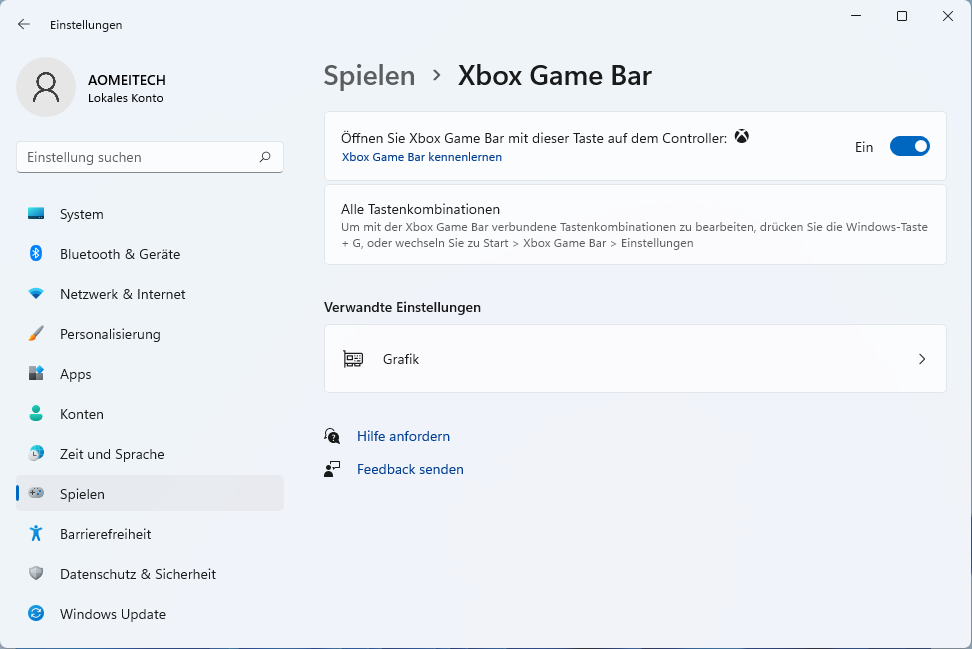Navigate to Spielen in the breadcrumb

point(369,76)
